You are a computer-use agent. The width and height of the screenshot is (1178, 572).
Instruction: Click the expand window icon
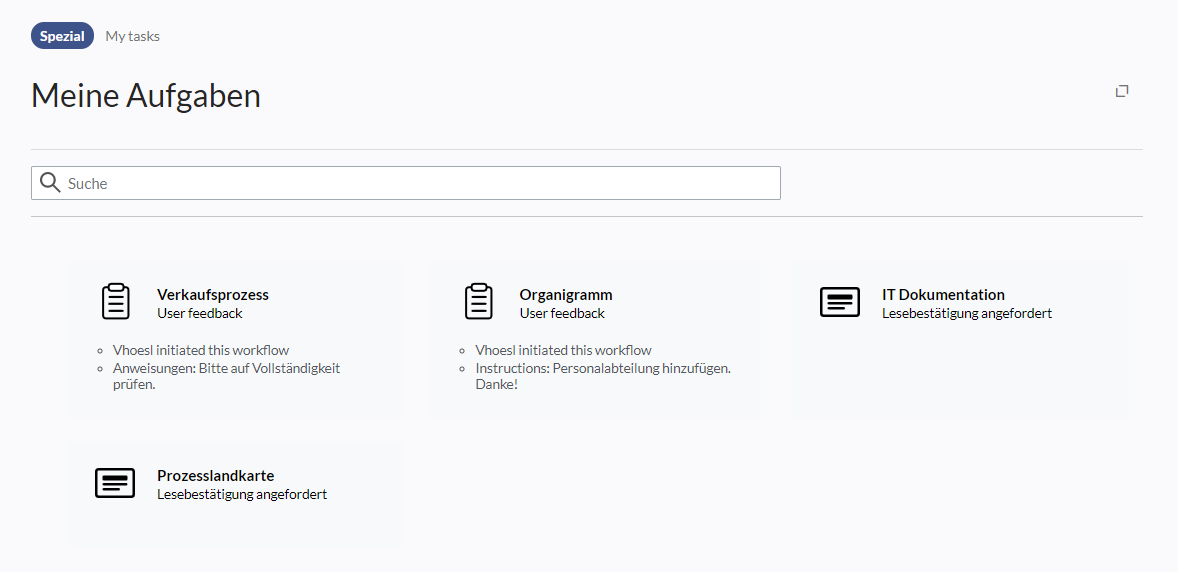(x=1122, y=91)
